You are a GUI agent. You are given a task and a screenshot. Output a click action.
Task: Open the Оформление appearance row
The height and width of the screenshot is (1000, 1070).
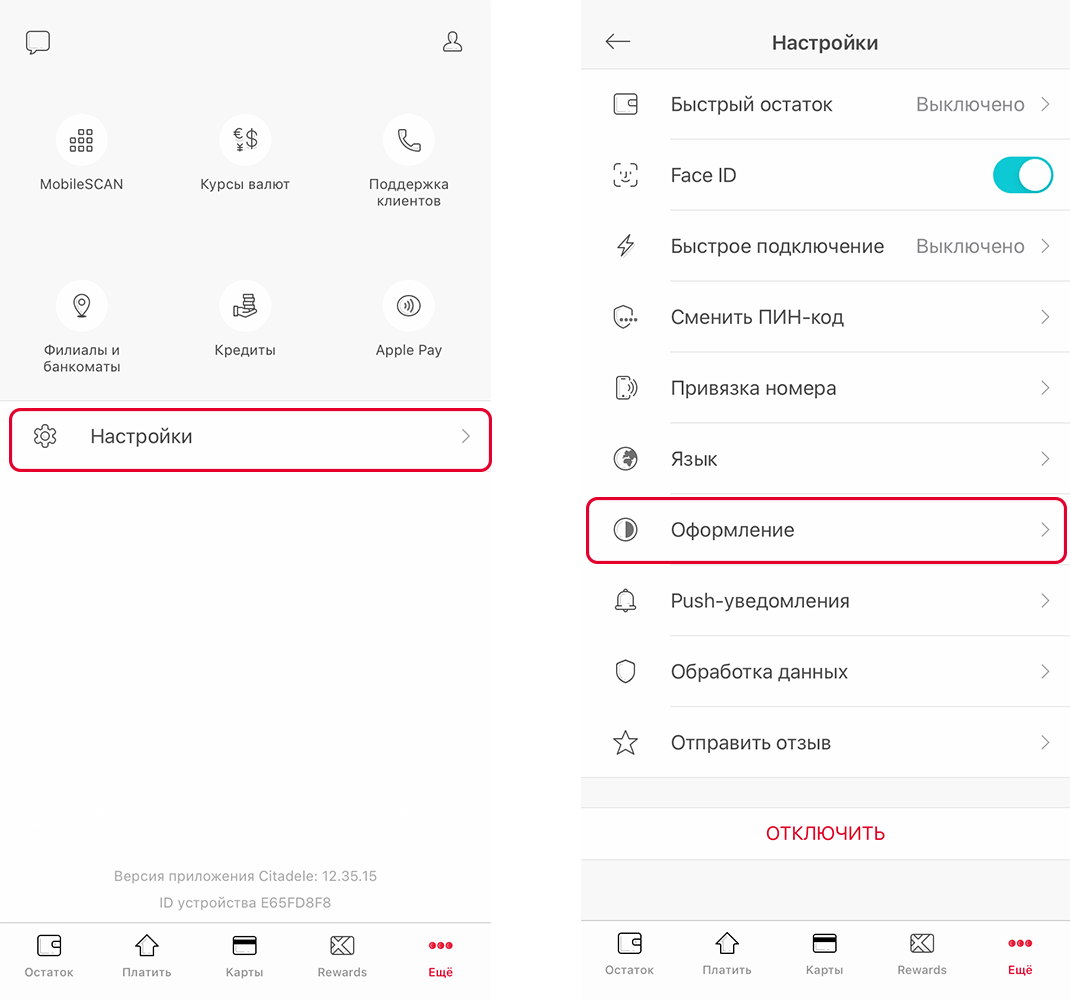coord(825,530)
